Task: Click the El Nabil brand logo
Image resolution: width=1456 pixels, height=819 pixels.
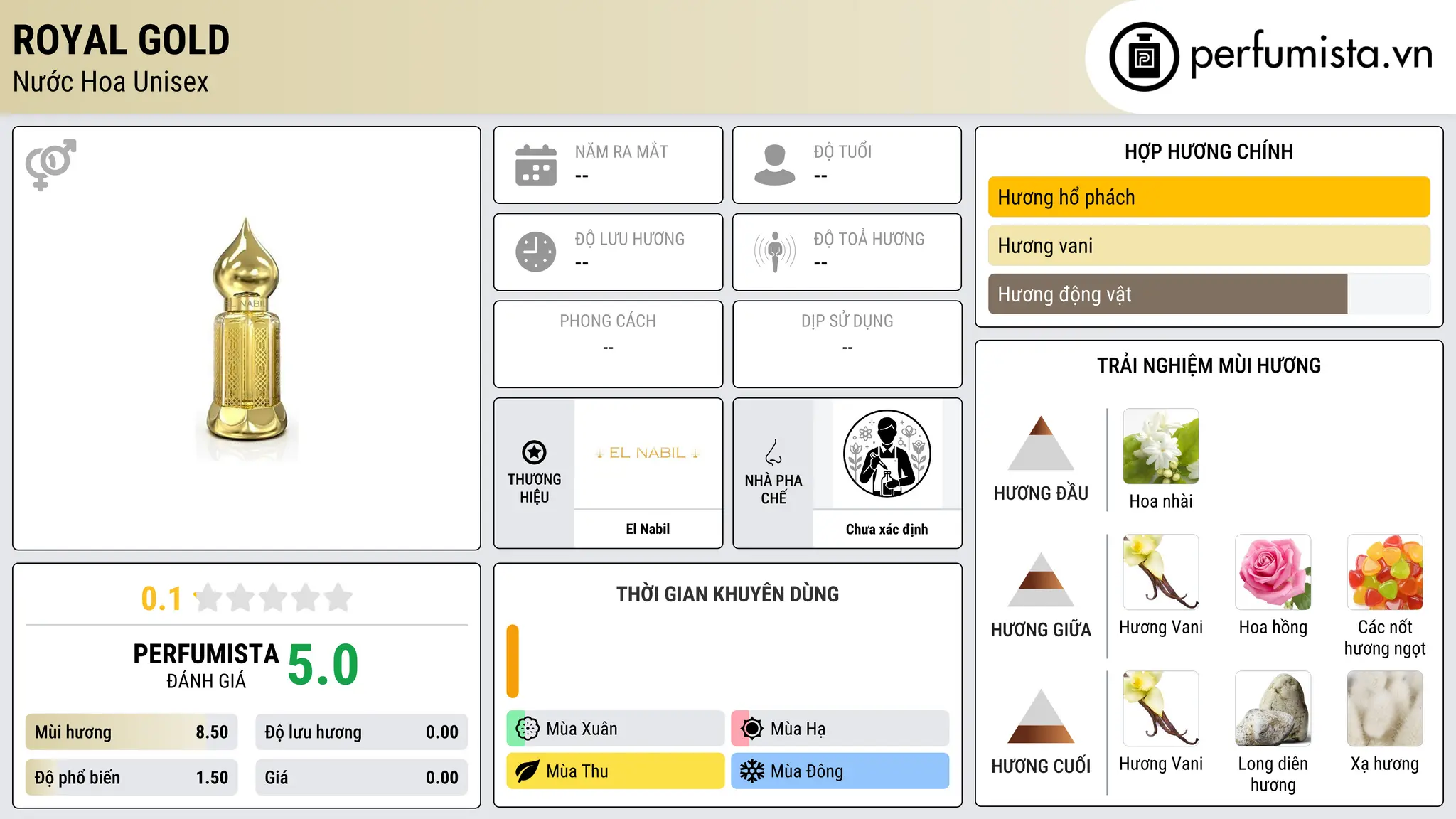Action: tap(648, 453)
